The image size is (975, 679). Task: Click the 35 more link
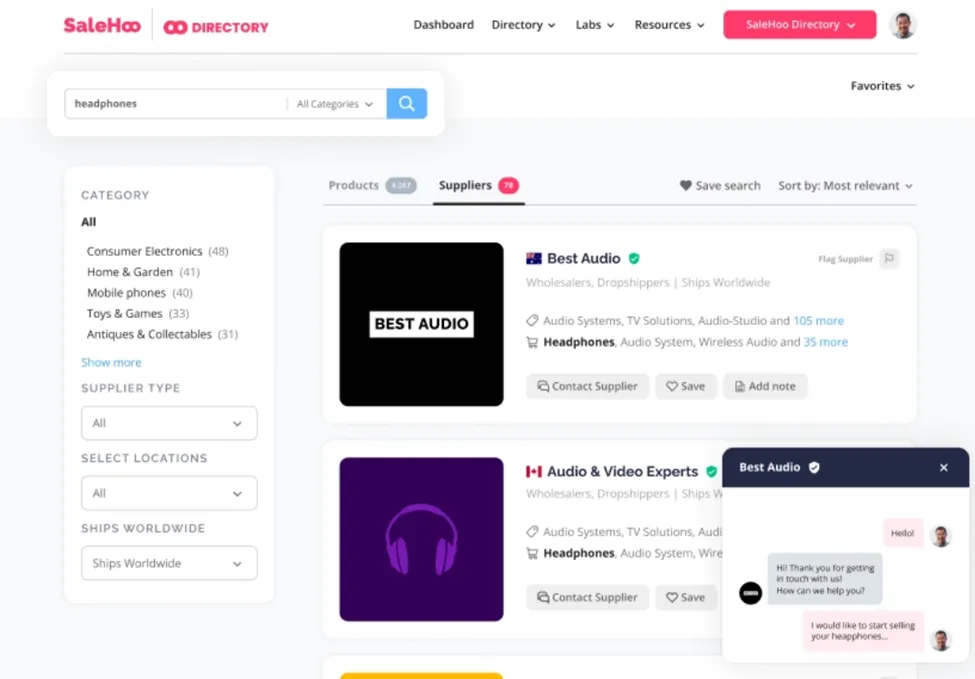pos(825,342)
